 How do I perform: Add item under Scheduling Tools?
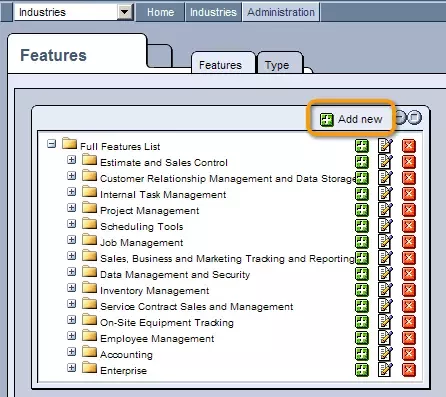pos(362,226)
